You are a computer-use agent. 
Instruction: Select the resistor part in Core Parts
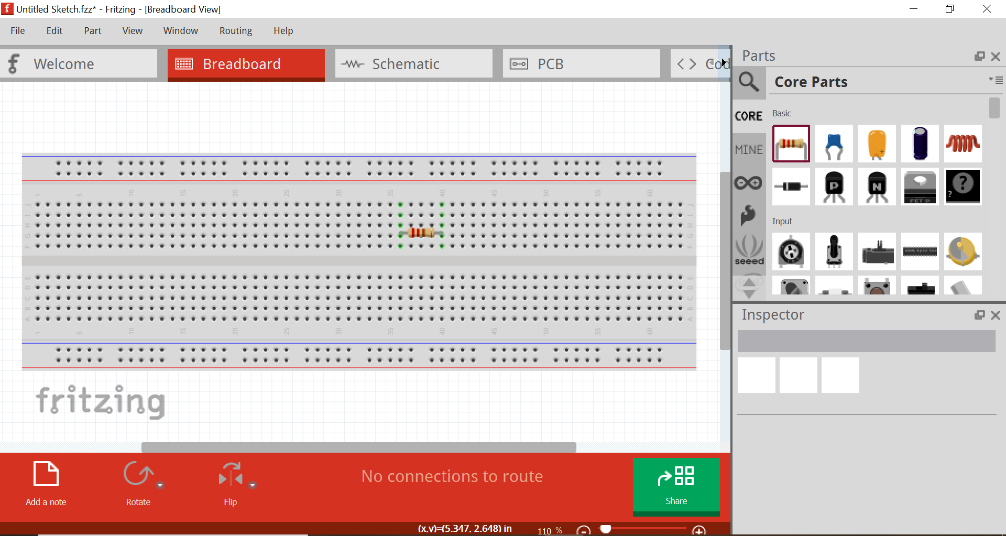tap(791, 144)
